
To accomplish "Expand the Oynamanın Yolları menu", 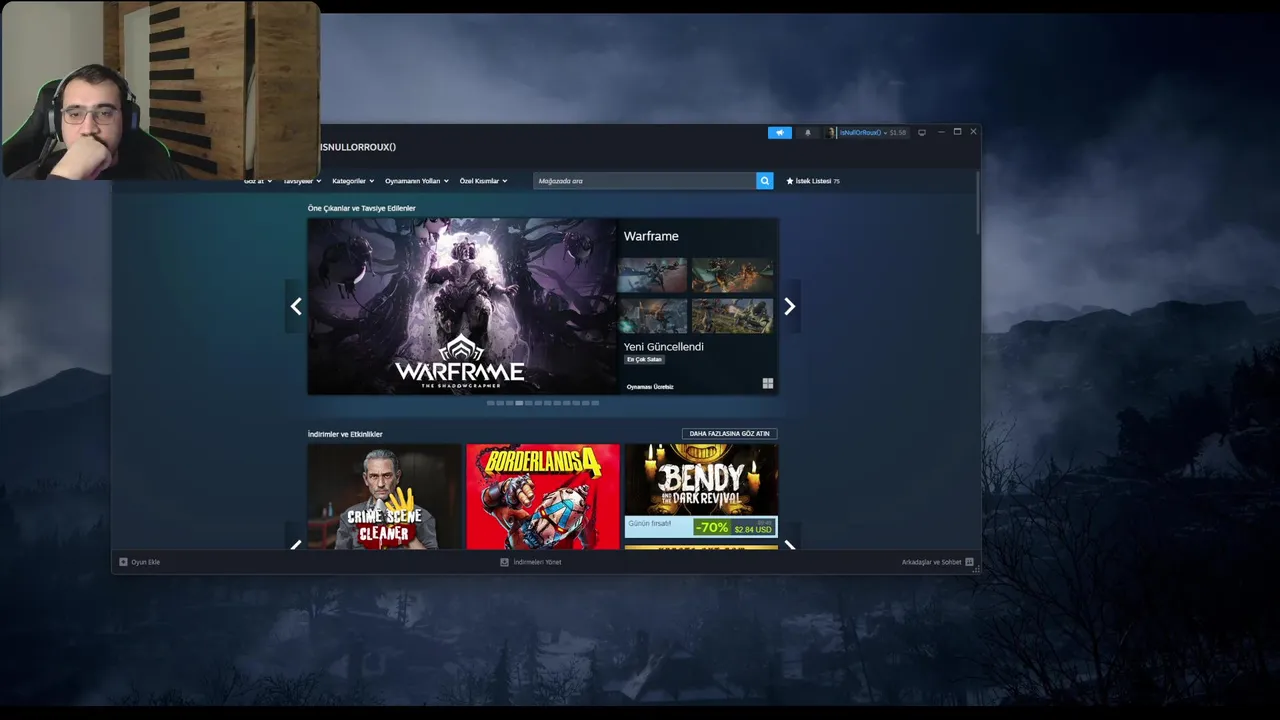I will point(417,181).
